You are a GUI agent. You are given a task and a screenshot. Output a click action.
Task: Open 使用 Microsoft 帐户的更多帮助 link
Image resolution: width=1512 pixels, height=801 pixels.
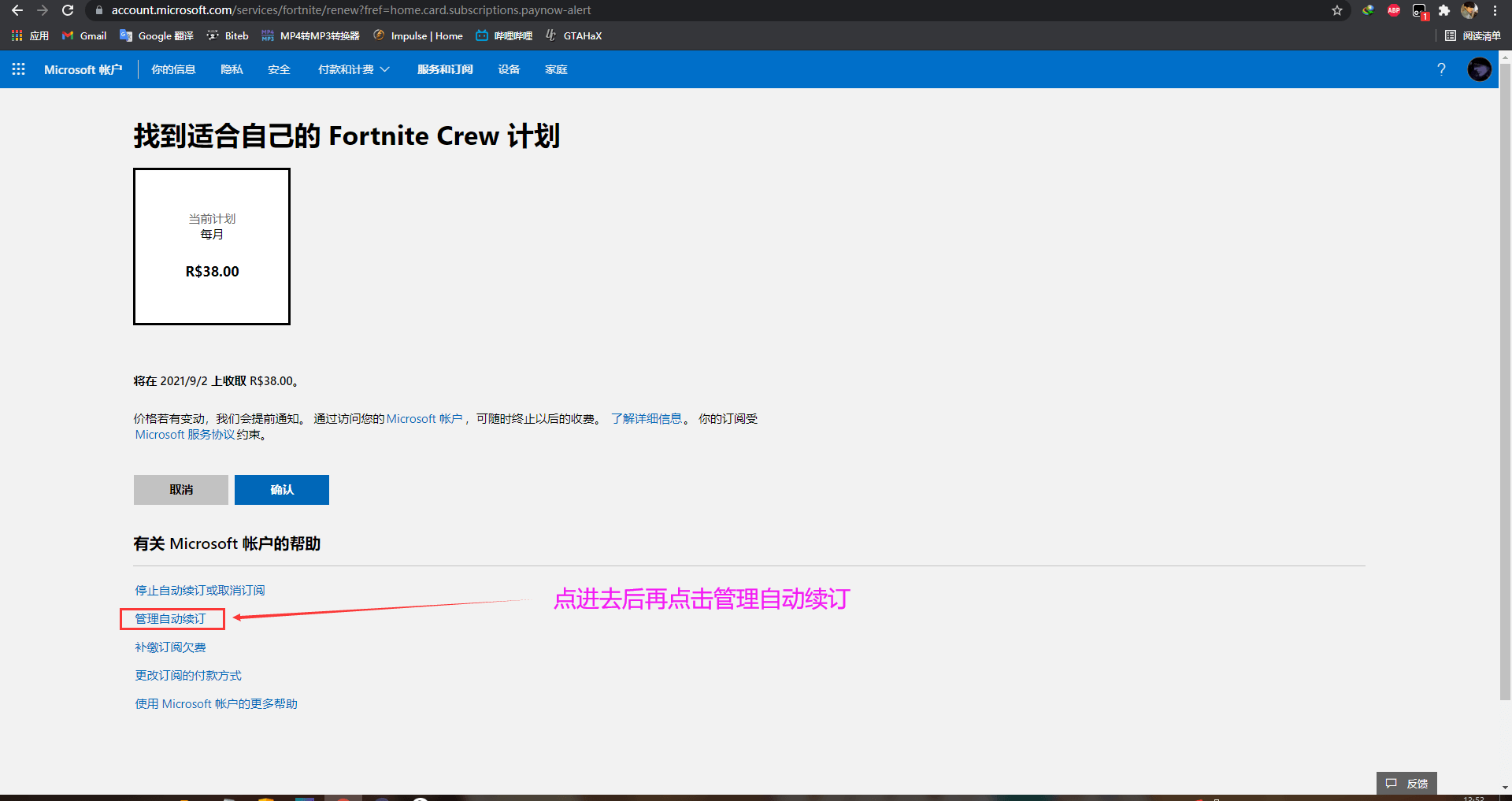pos(217,704)
